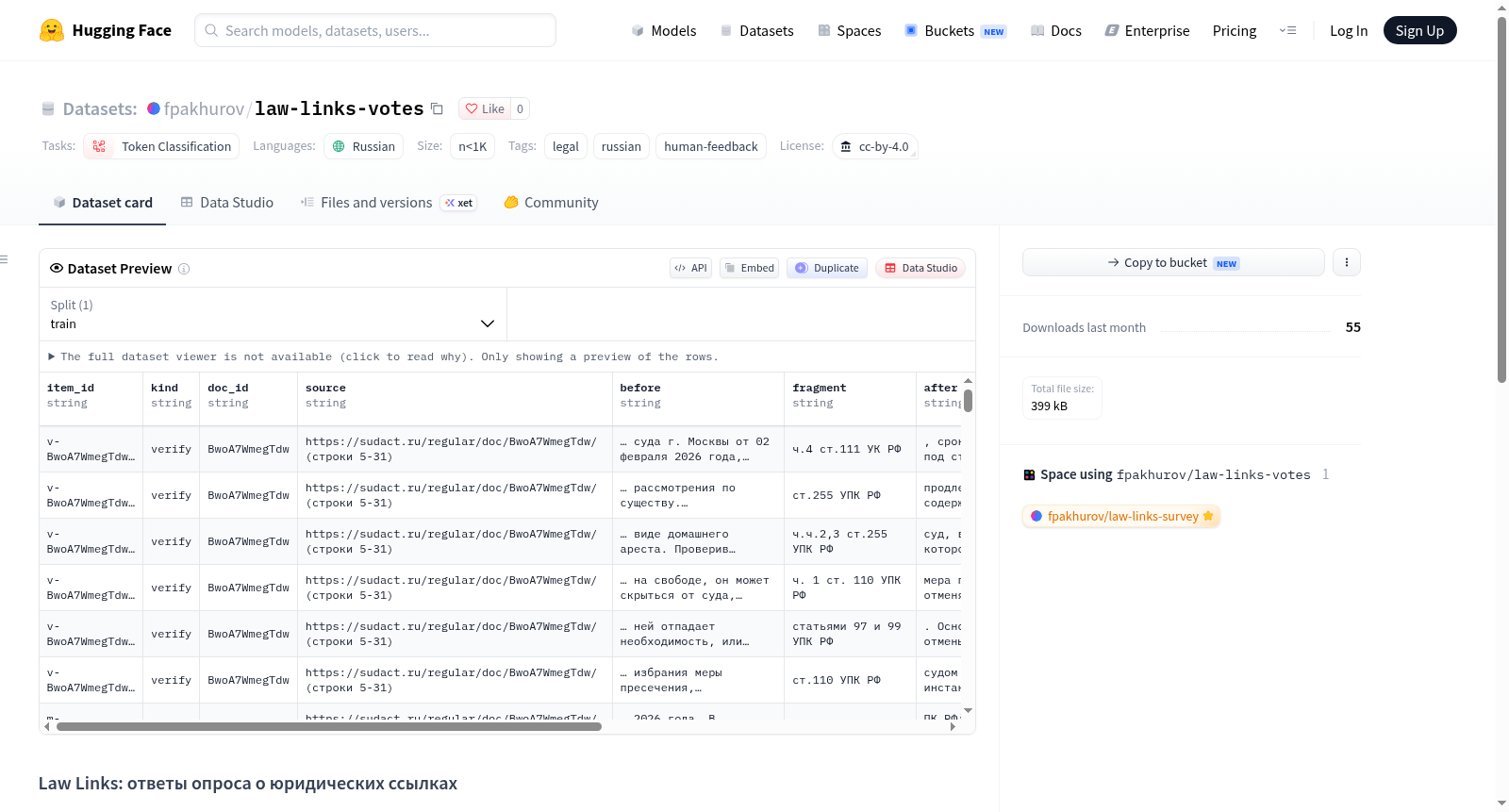This screenshot has width=1509, height=812.
Task: Open the three-dot options menu by Copy to bucket
Action: pyautogui.click(x=1347, y=262)
